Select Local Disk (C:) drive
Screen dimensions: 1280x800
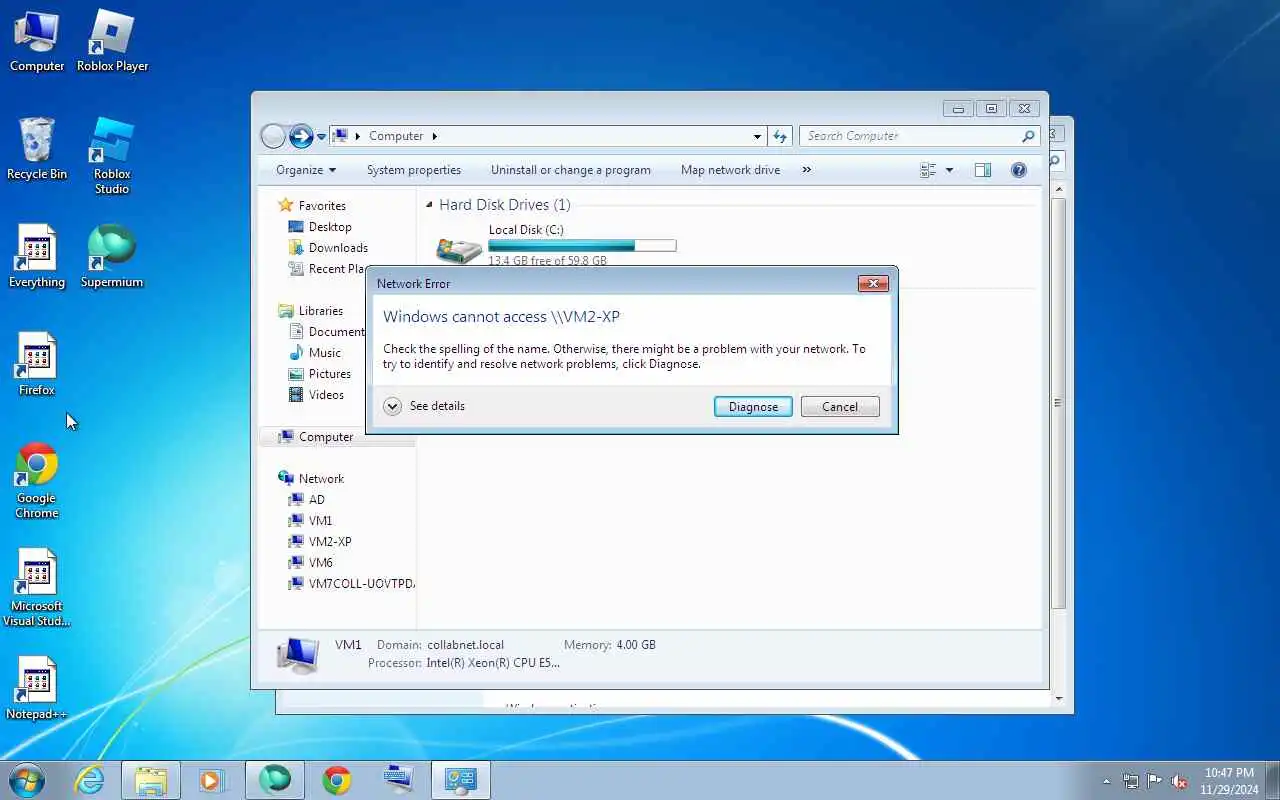coord(558,245)
